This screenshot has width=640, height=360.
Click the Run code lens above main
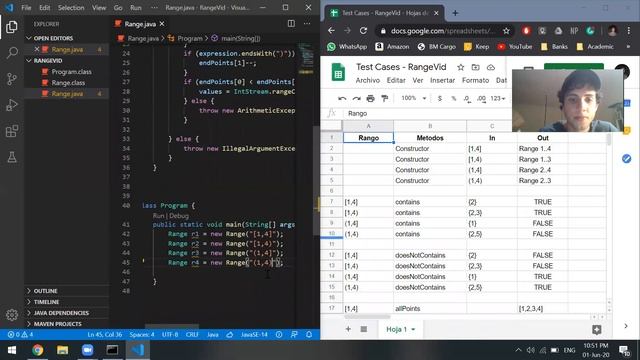coord(158,216)
